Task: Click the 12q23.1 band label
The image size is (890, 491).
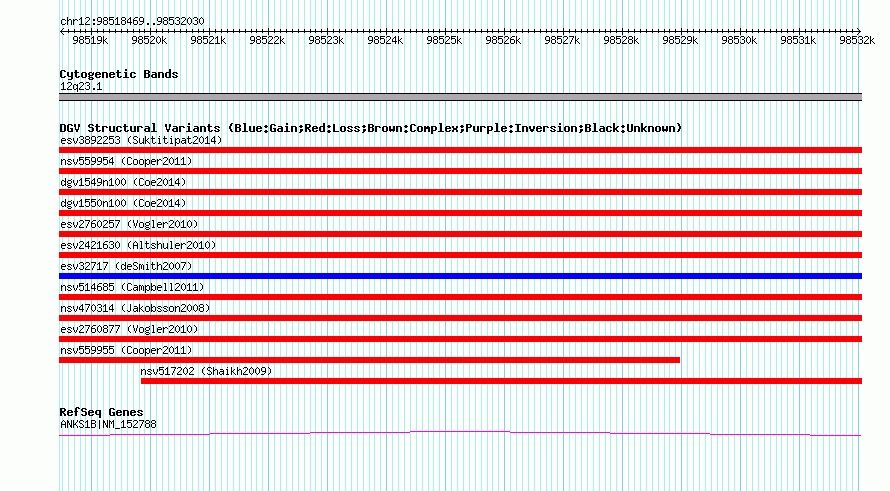Action: tap(81, 86)
